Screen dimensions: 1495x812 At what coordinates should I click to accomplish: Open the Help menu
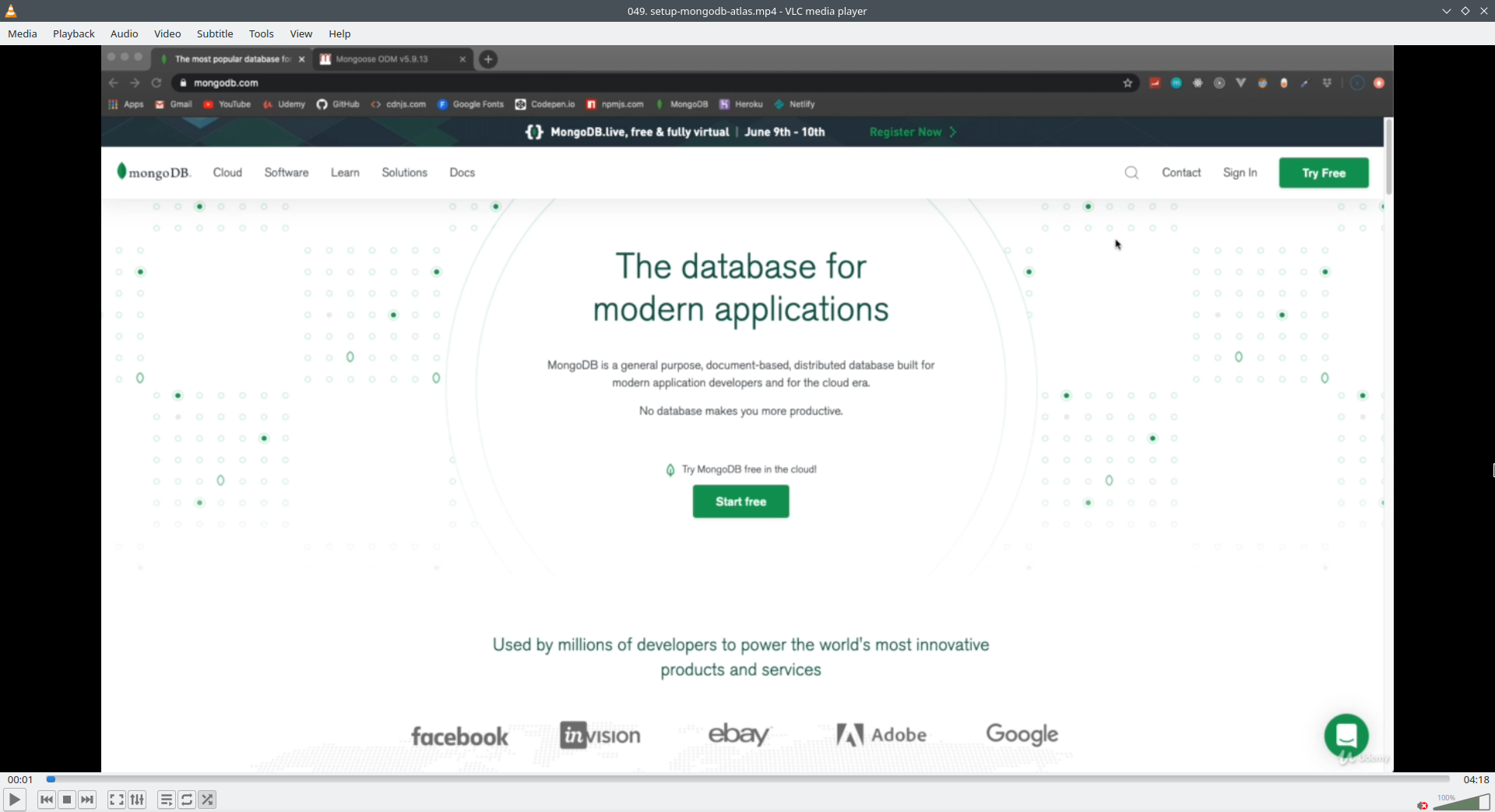coord(339,33)
